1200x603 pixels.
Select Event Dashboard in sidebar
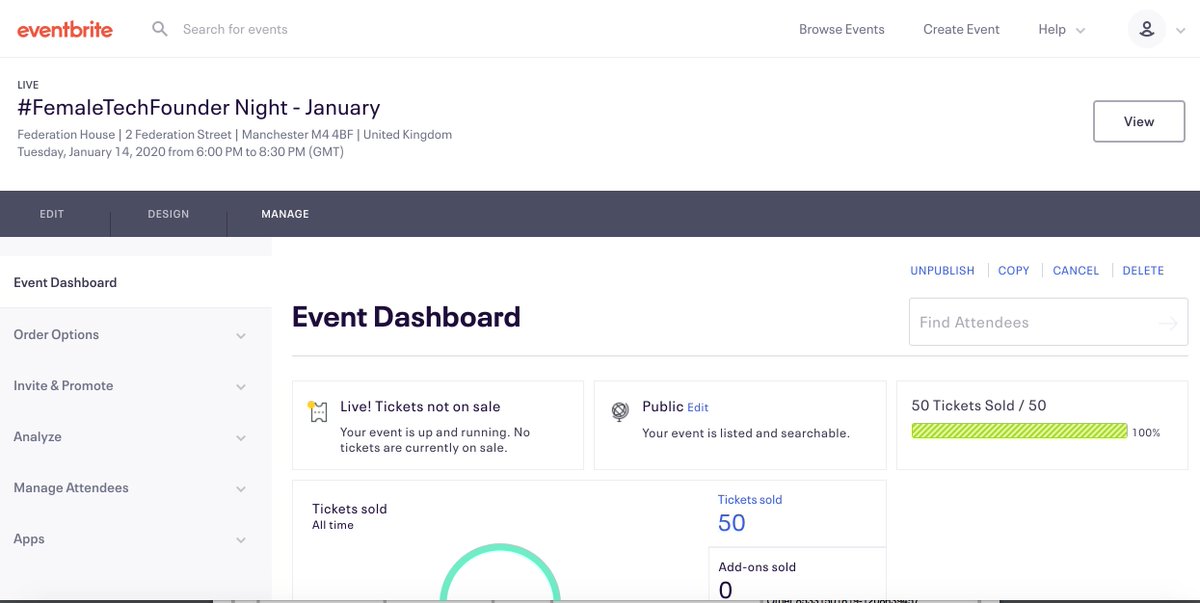pos(135,283)
